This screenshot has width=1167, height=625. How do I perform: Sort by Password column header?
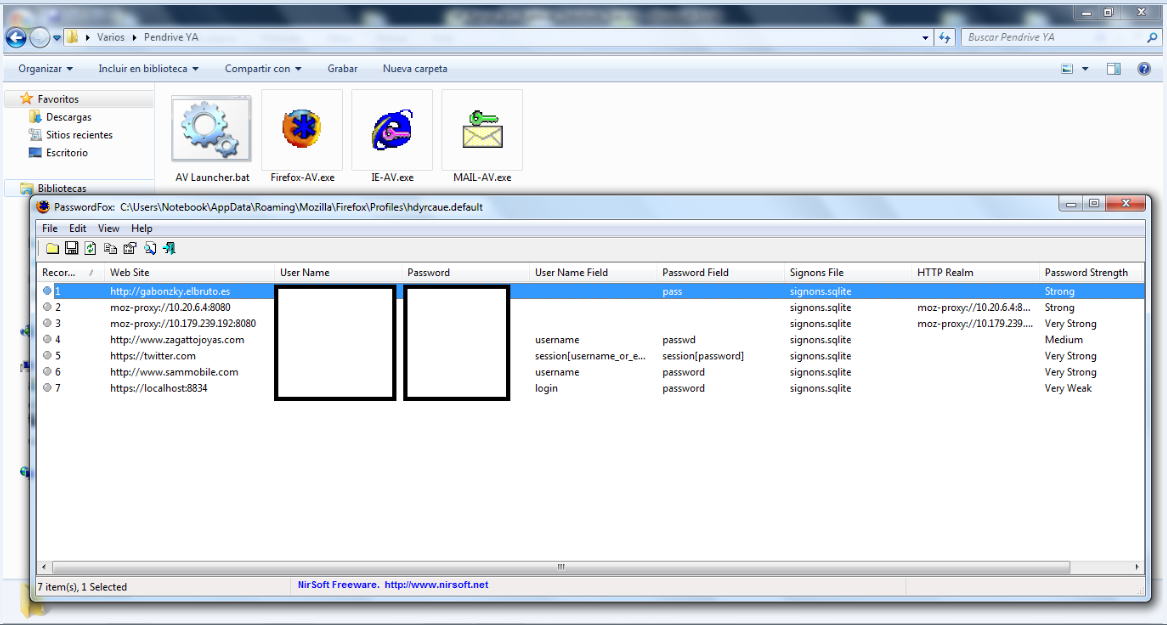(465, 272)
